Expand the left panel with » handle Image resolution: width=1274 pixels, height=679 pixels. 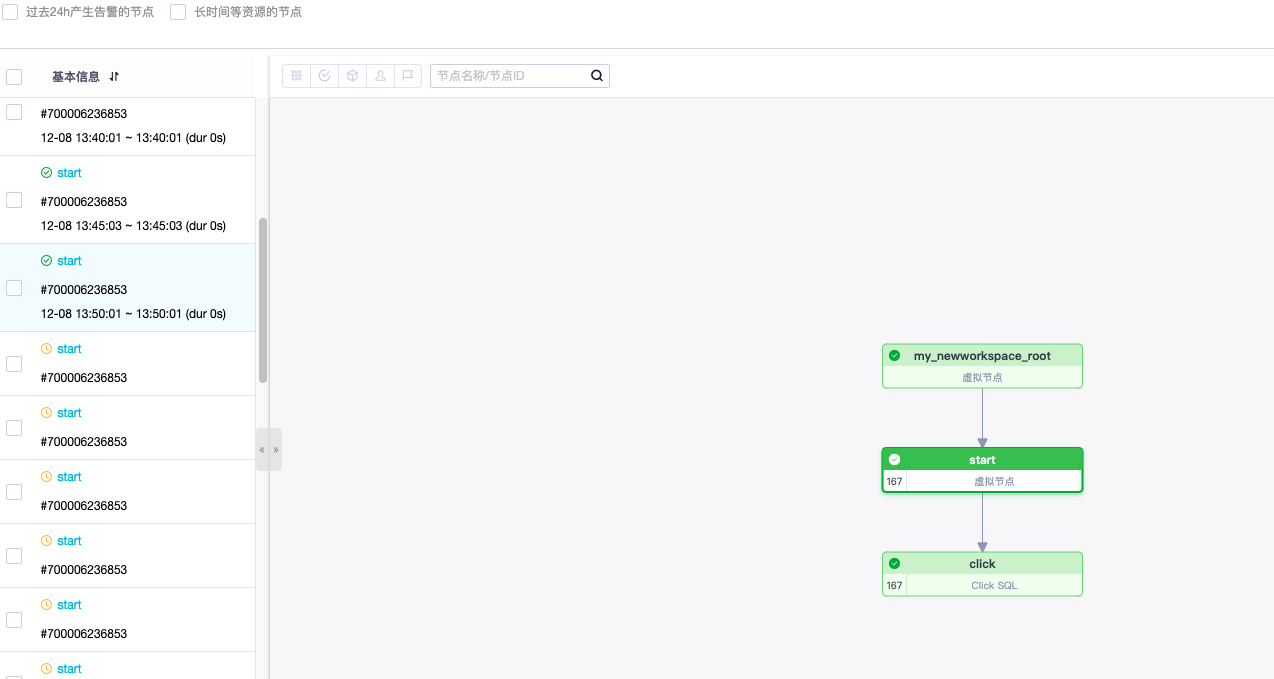point(276,450)
